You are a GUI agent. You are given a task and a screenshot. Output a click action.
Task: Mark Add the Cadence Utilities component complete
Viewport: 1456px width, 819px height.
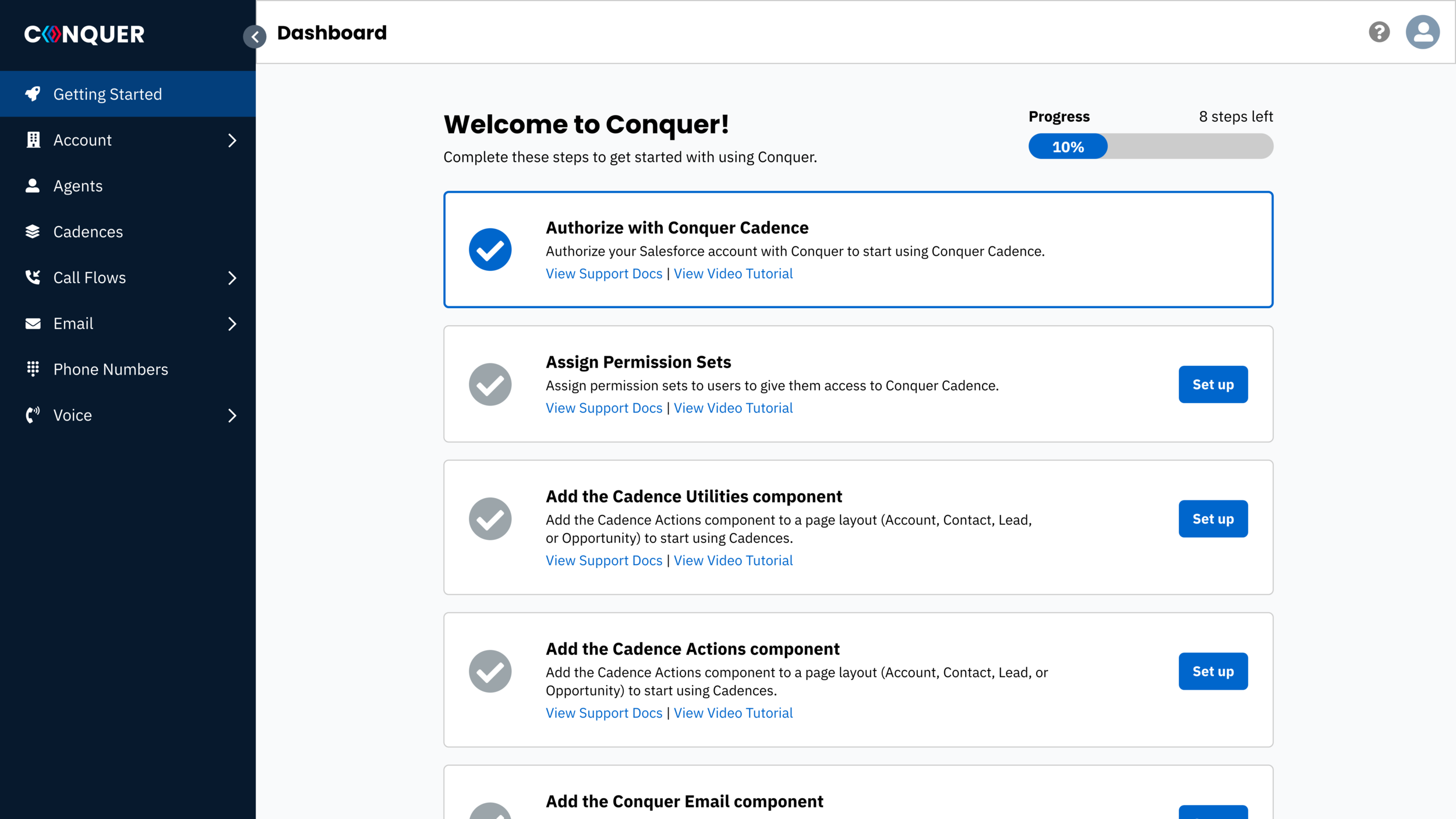[x=490, y=518]
